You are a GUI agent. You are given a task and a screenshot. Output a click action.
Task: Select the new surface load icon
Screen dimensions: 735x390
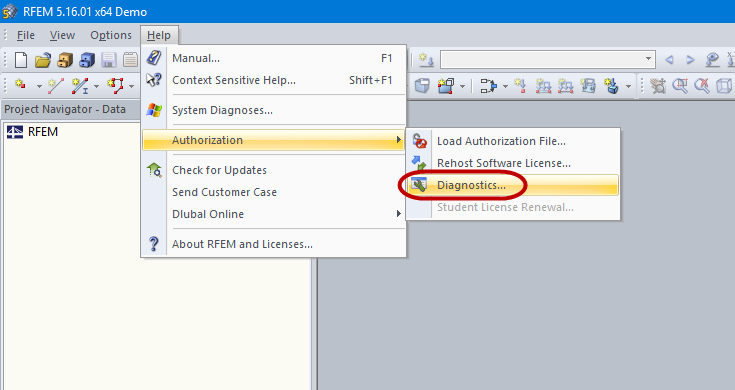588,86
